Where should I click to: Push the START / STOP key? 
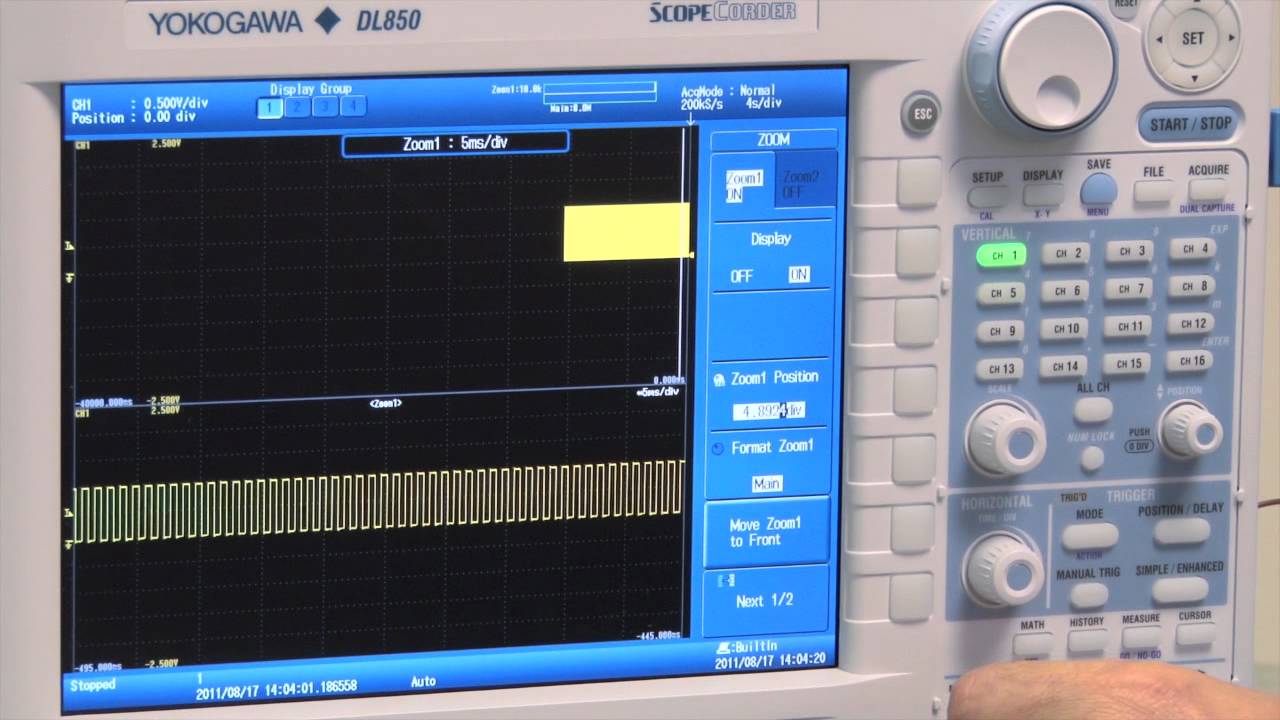[x=1190, y=124]
